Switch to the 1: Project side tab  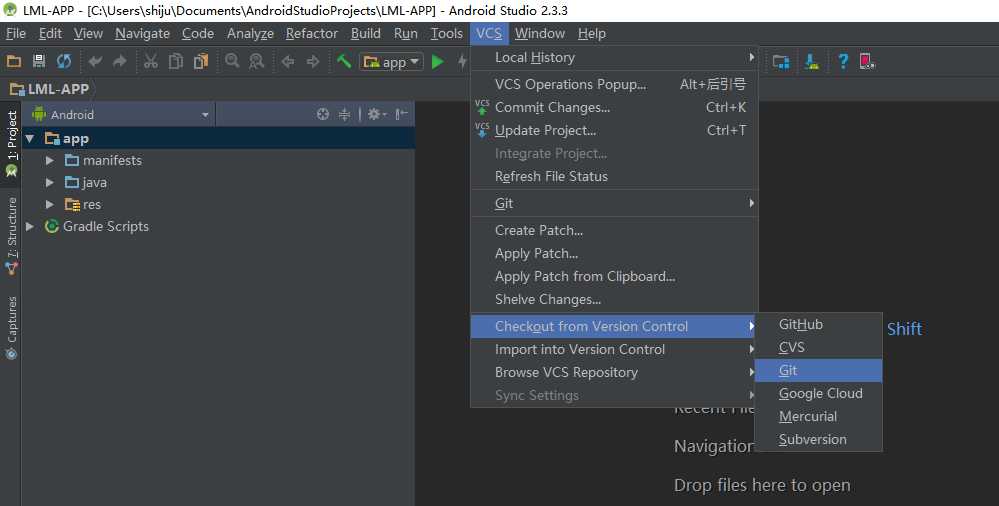coord(11,144)
